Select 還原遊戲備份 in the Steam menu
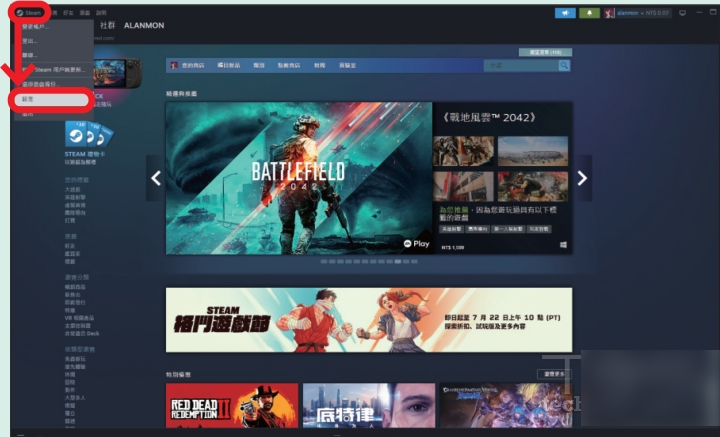Viewport: 720px width, 437px height. click(40, 84)
